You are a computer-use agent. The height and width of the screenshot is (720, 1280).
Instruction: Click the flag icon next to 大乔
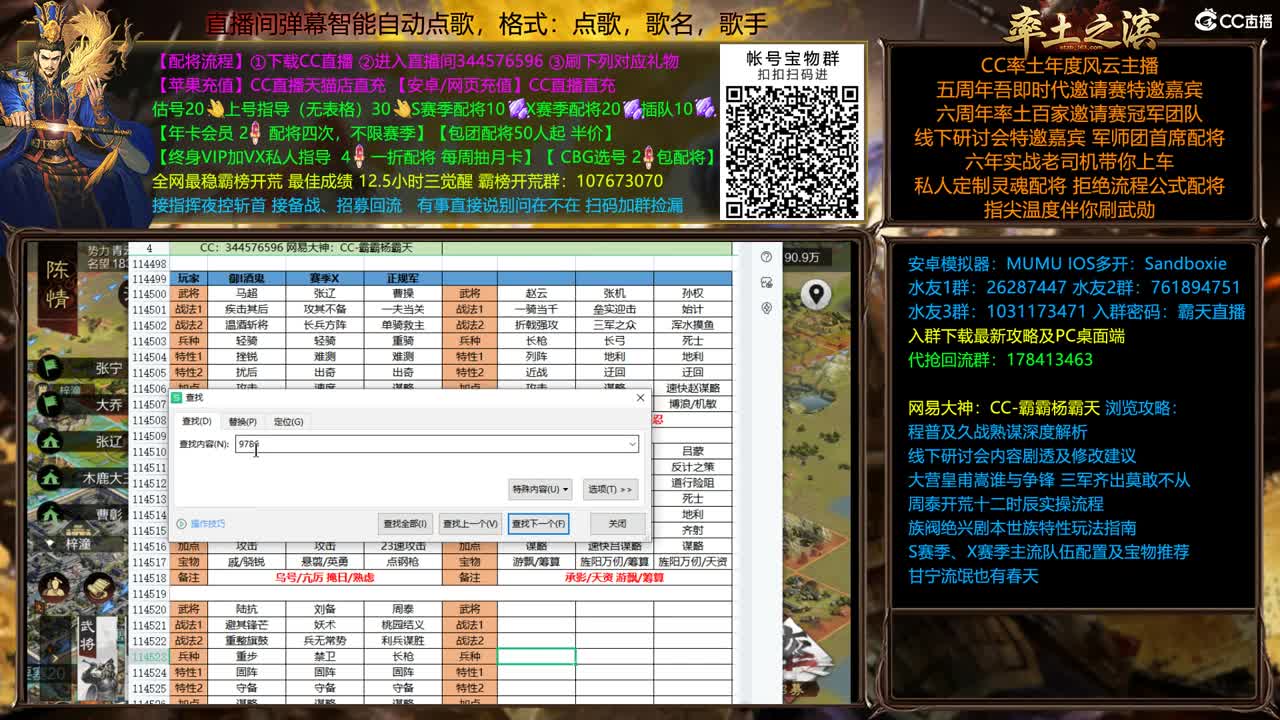pyautogui.click(x=50, y=405)
